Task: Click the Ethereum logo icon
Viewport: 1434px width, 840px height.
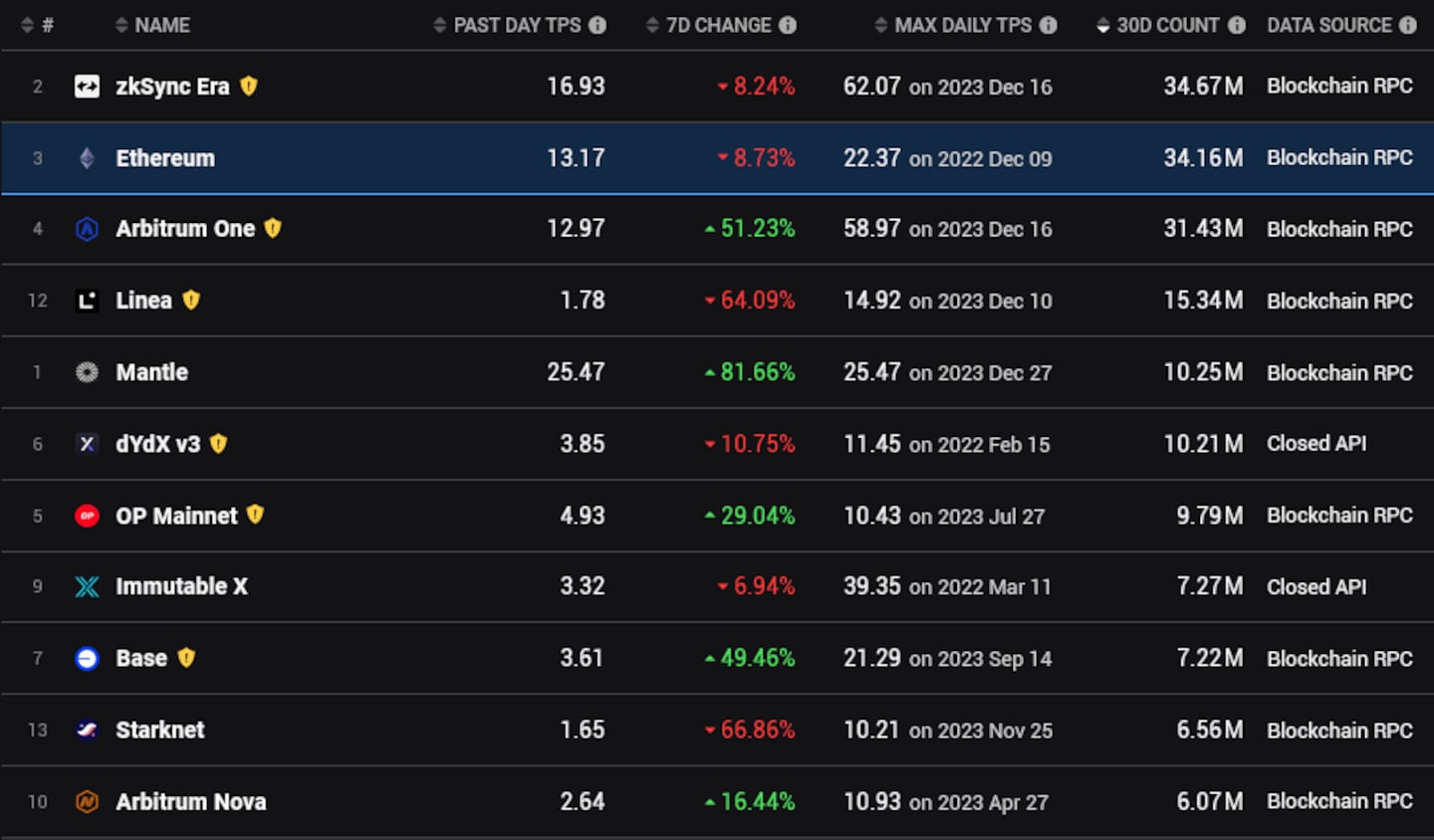Action: tap(87, 158)
